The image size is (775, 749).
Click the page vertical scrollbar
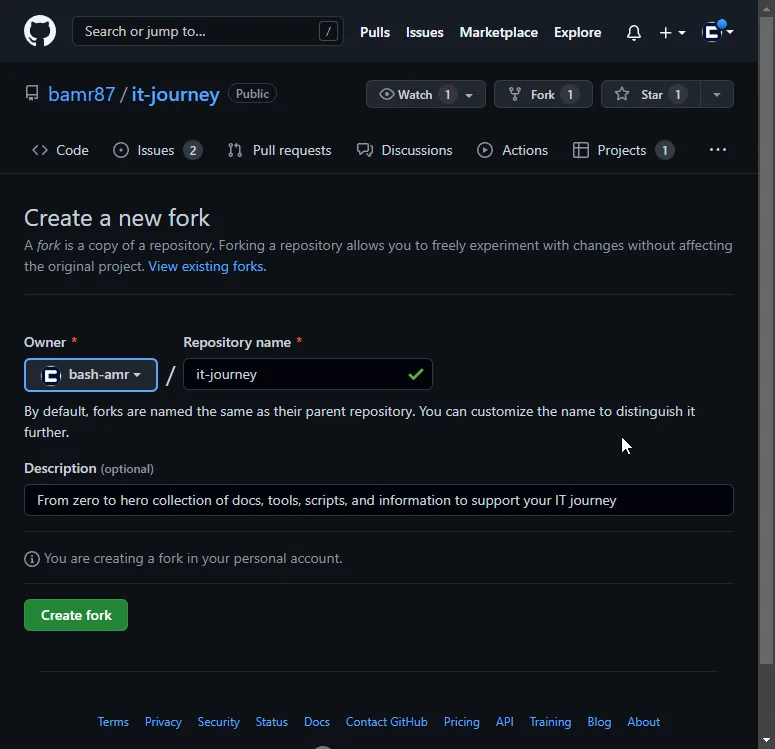766,341
